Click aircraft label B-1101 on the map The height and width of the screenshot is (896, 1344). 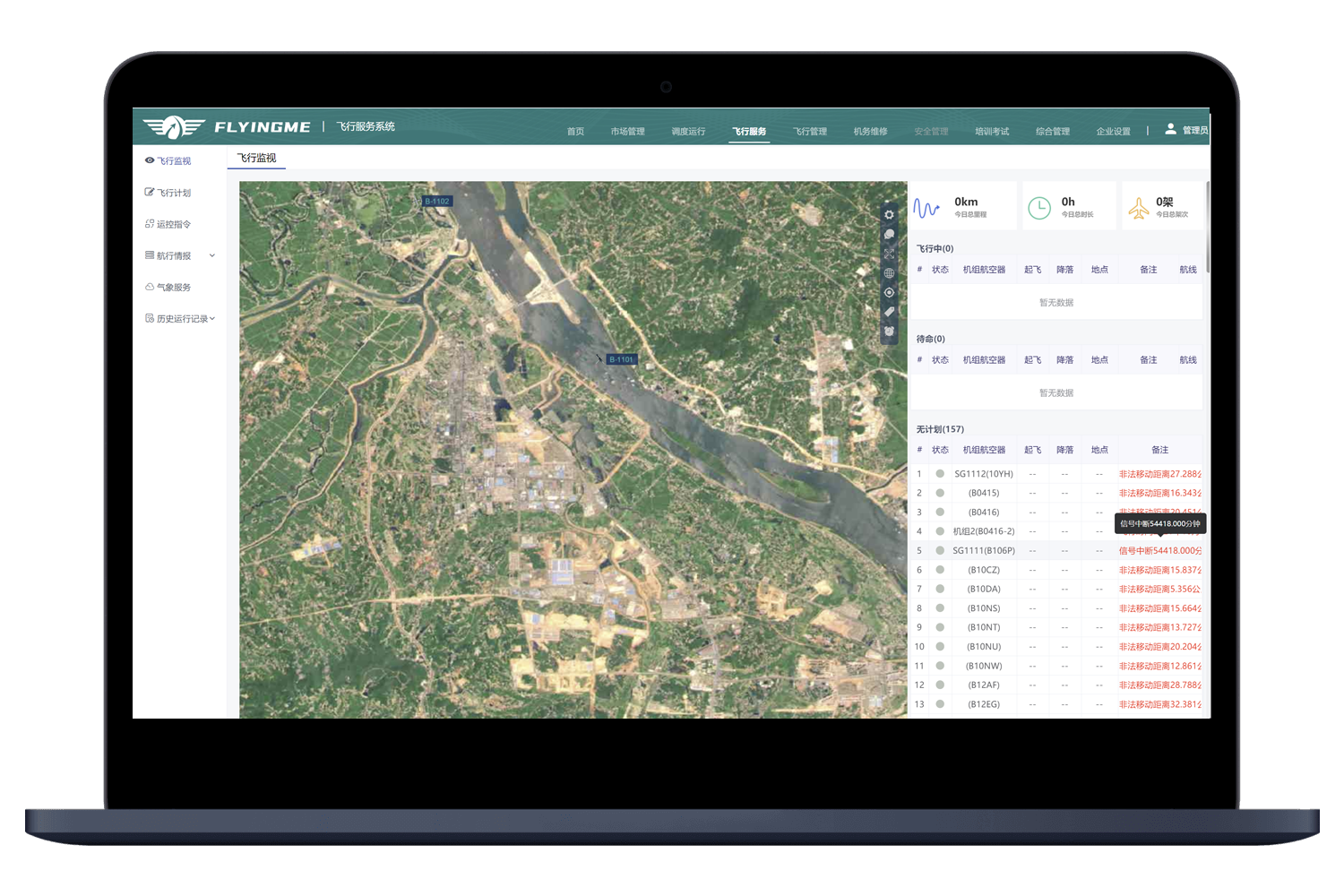[x=622, y=359]
